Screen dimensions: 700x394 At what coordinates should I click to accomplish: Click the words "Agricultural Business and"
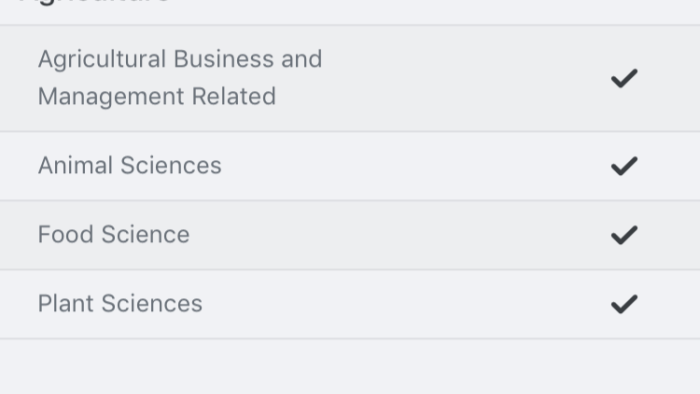[x=180, y=59]
